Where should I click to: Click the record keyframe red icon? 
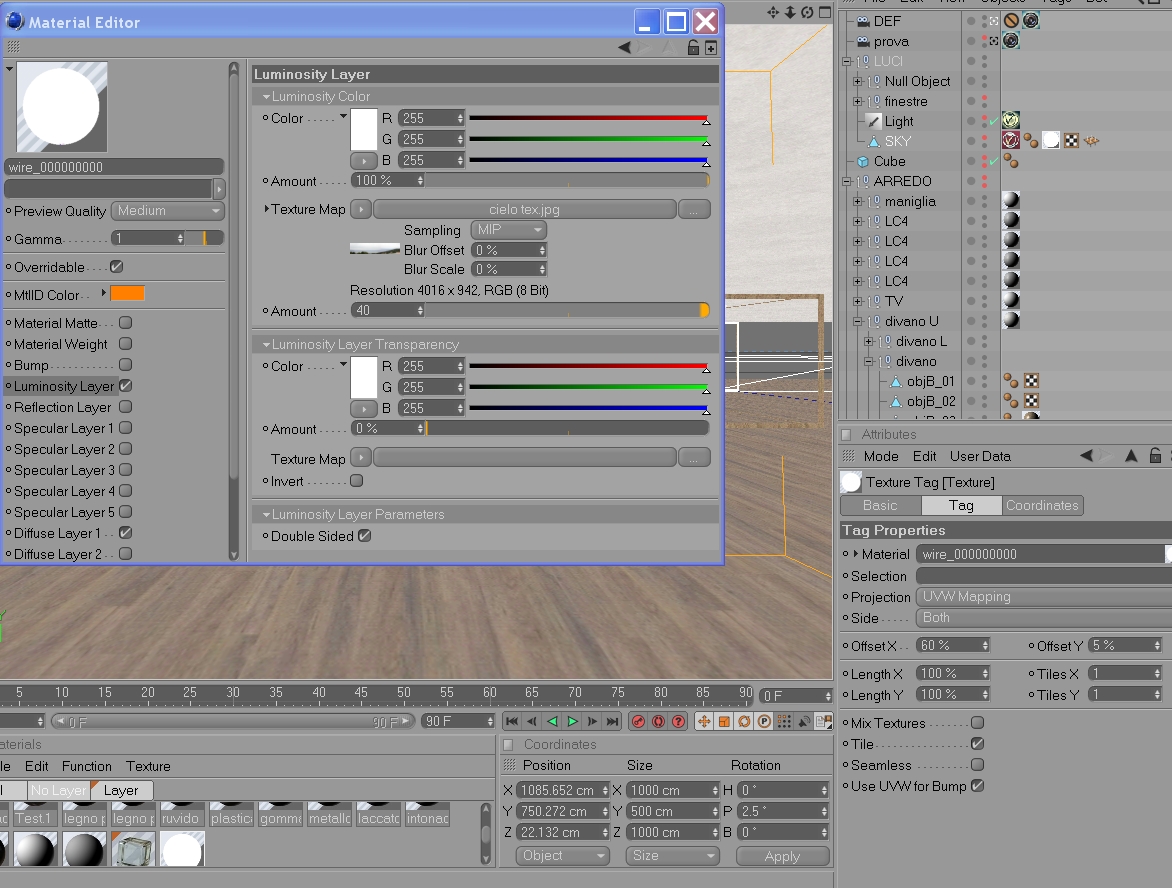[x=638, y=721]
